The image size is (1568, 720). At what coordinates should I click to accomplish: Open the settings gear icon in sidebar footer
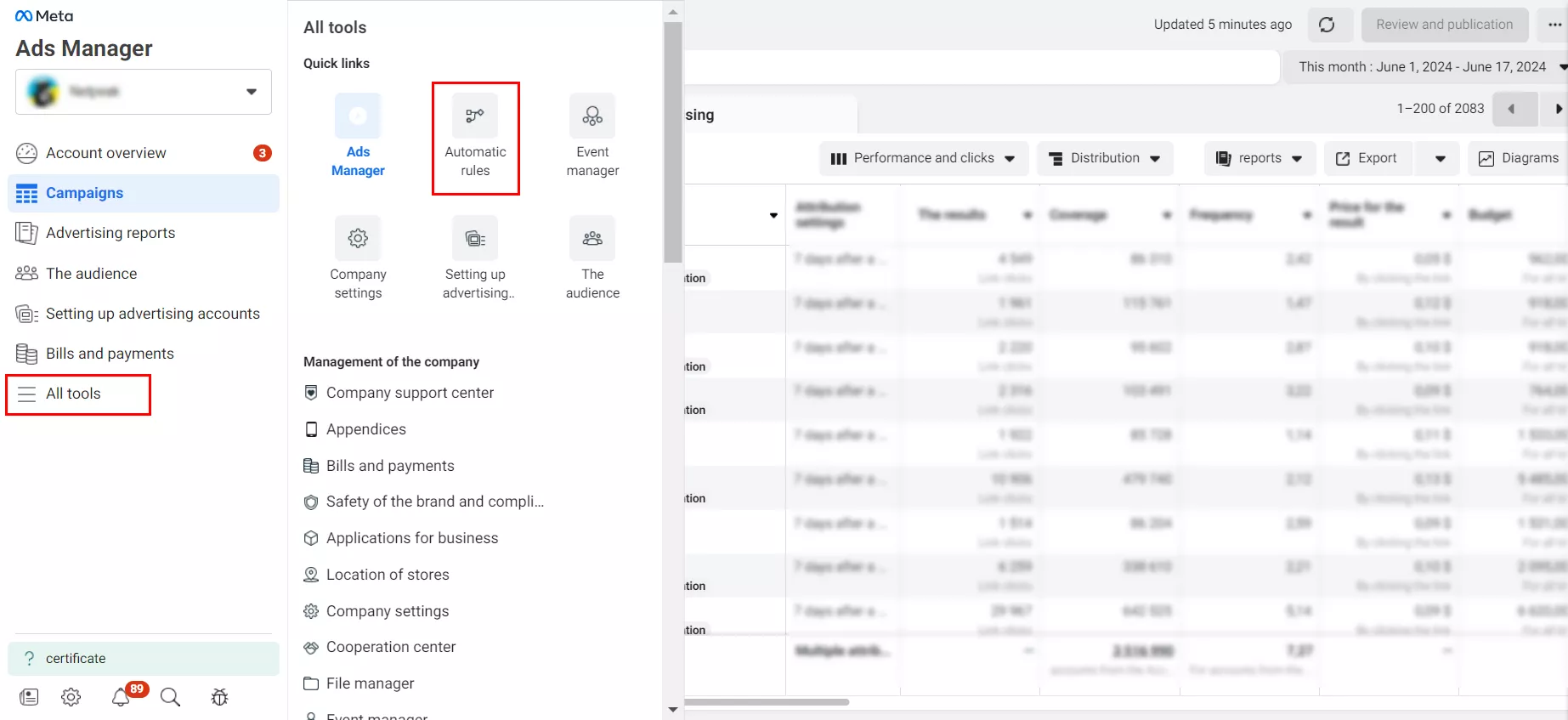tap(71, 697)
